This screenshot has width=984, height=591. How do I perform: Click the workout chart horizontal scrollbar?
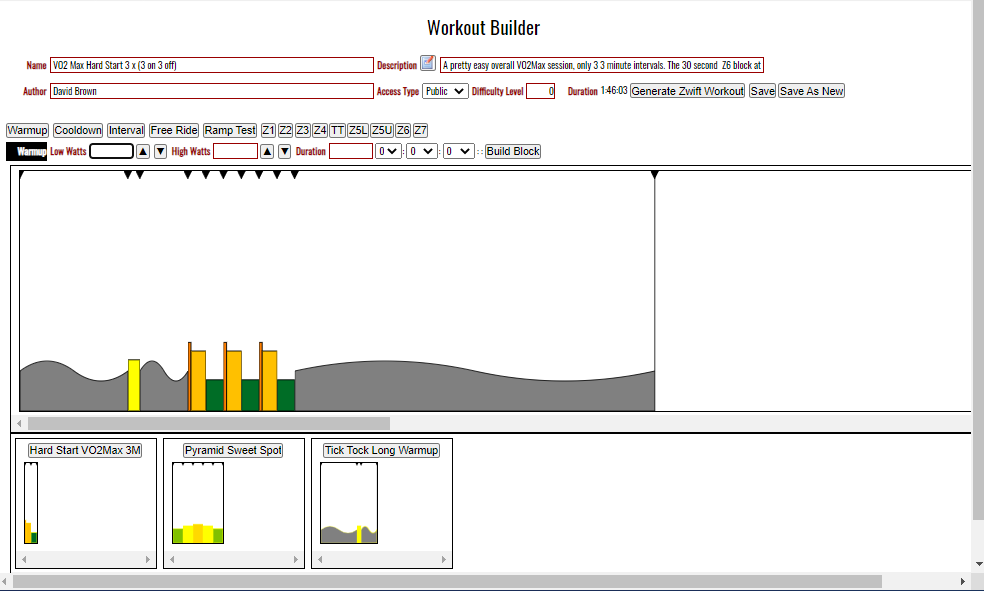point(208,424)
